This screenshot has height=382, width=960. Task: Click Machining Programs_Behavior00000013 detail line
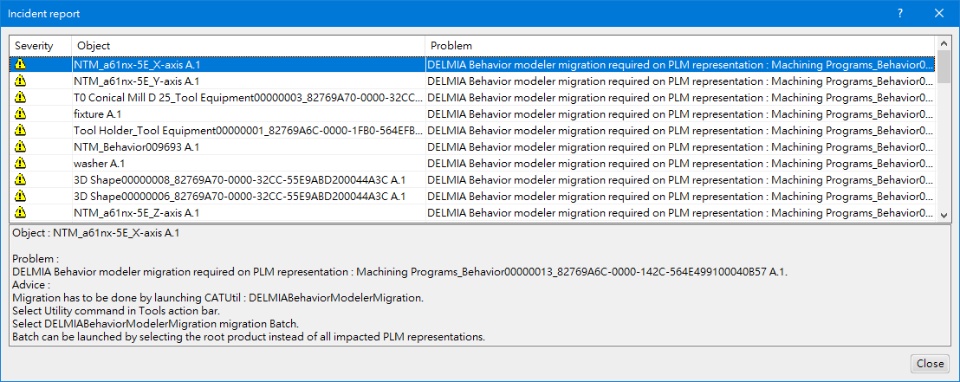click(x=400, y=272)
